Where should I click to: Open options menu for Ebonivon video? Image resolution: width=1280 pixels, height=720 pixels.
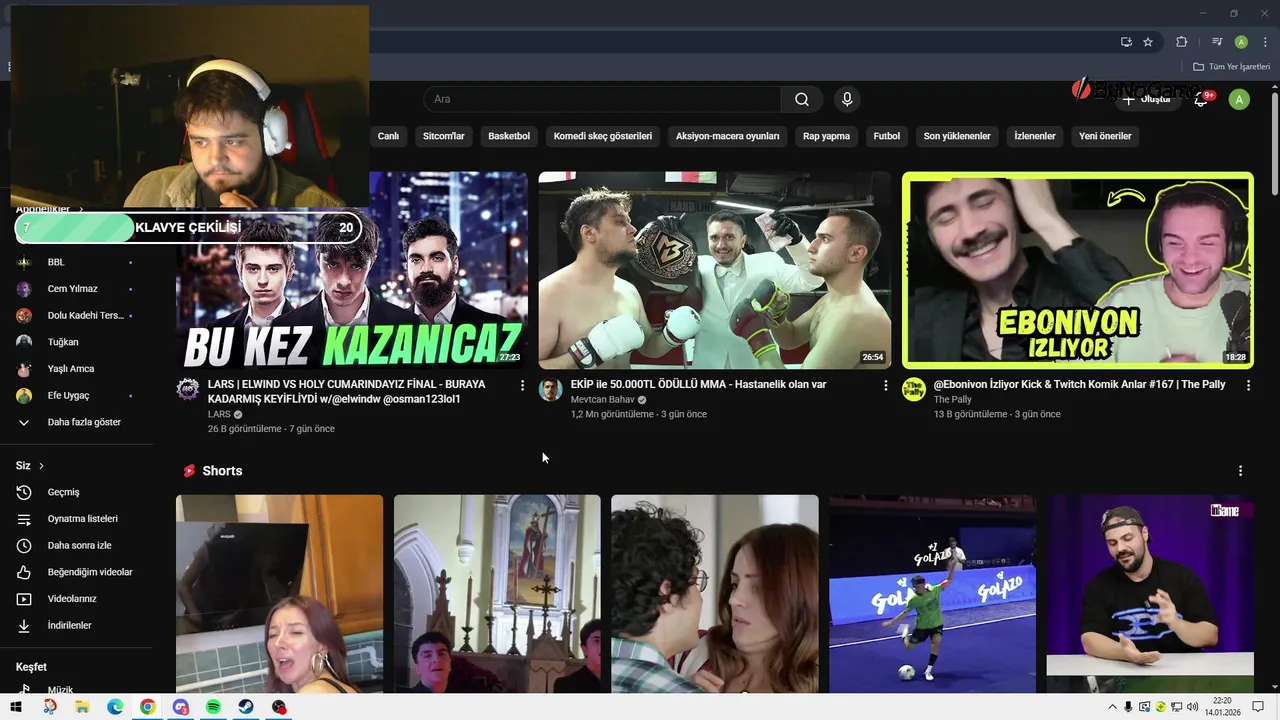[x=1248, y=385]
